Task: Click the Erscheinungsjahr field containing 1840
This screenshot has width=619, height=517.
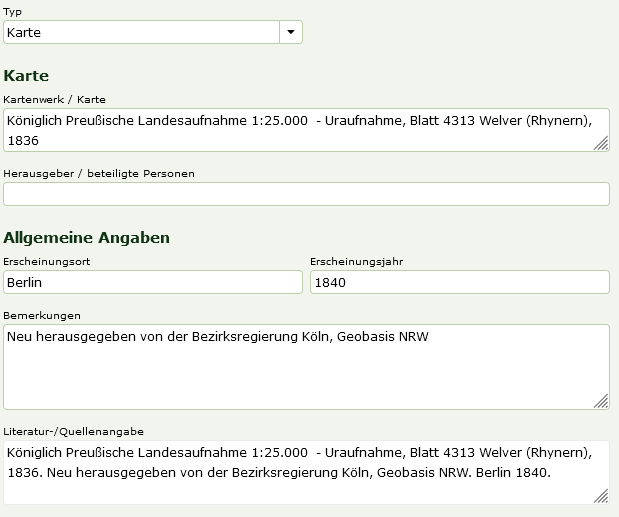Action: [x=460, y=282]
